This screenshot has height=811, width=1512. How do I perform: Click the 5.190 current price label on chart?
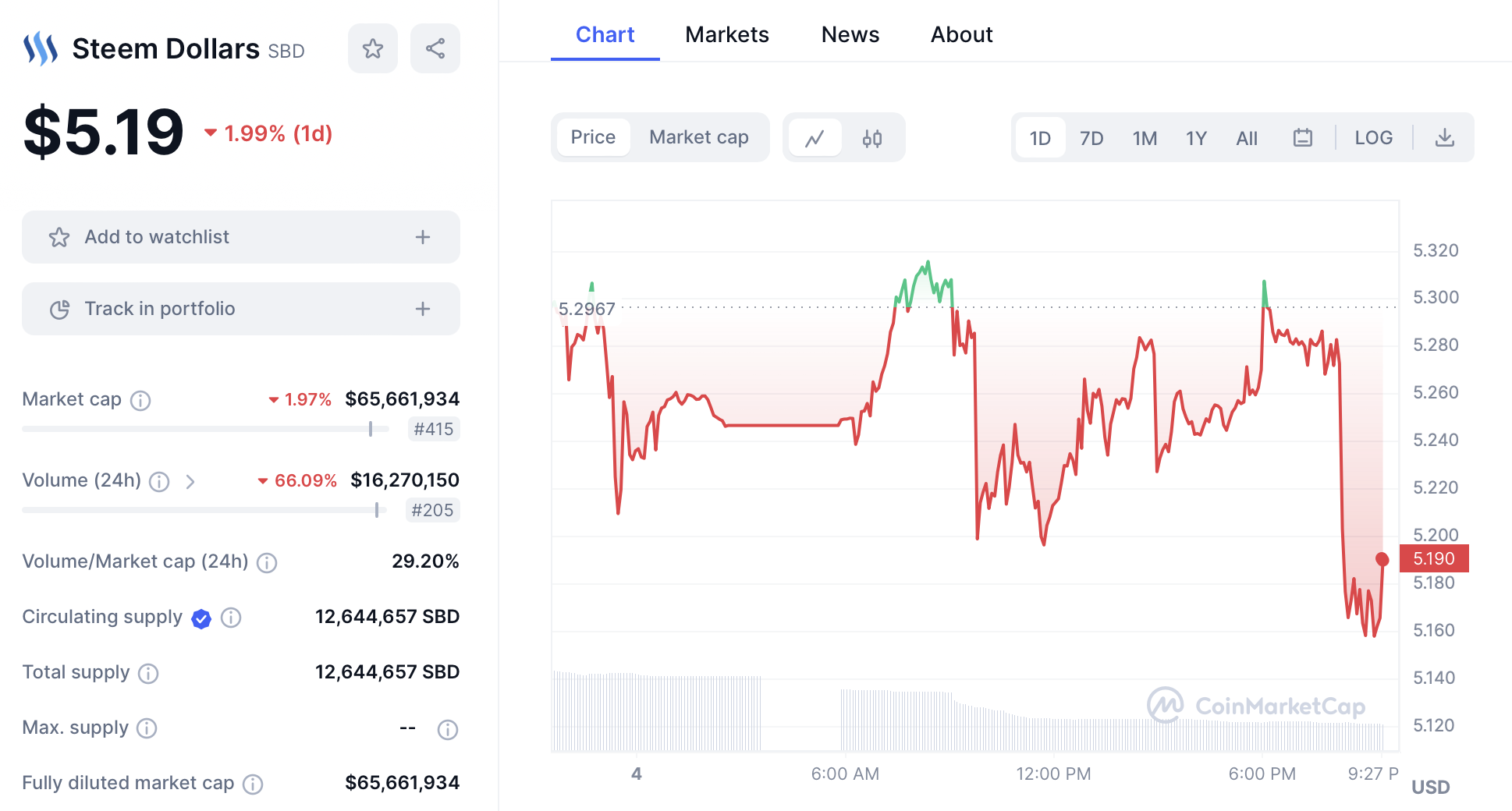1434,558
